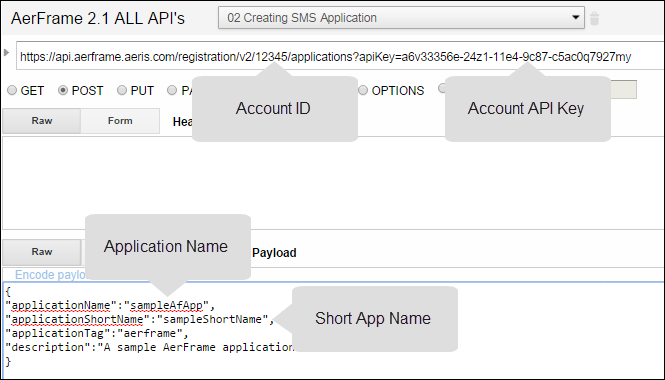Click the bold 'Payload' label
Viewport: 665px width, 380px height.
tap(274, 253)
